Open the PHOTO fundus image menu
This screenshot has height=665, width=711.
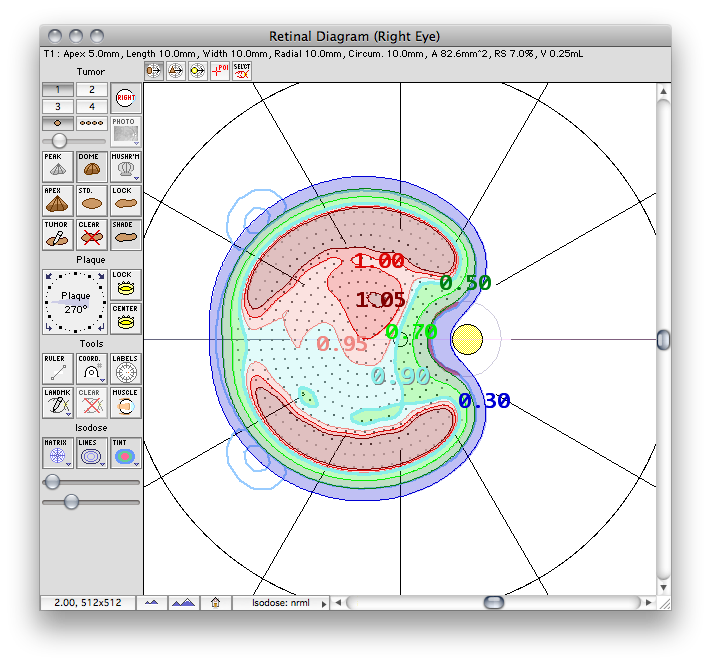point(126,131)
